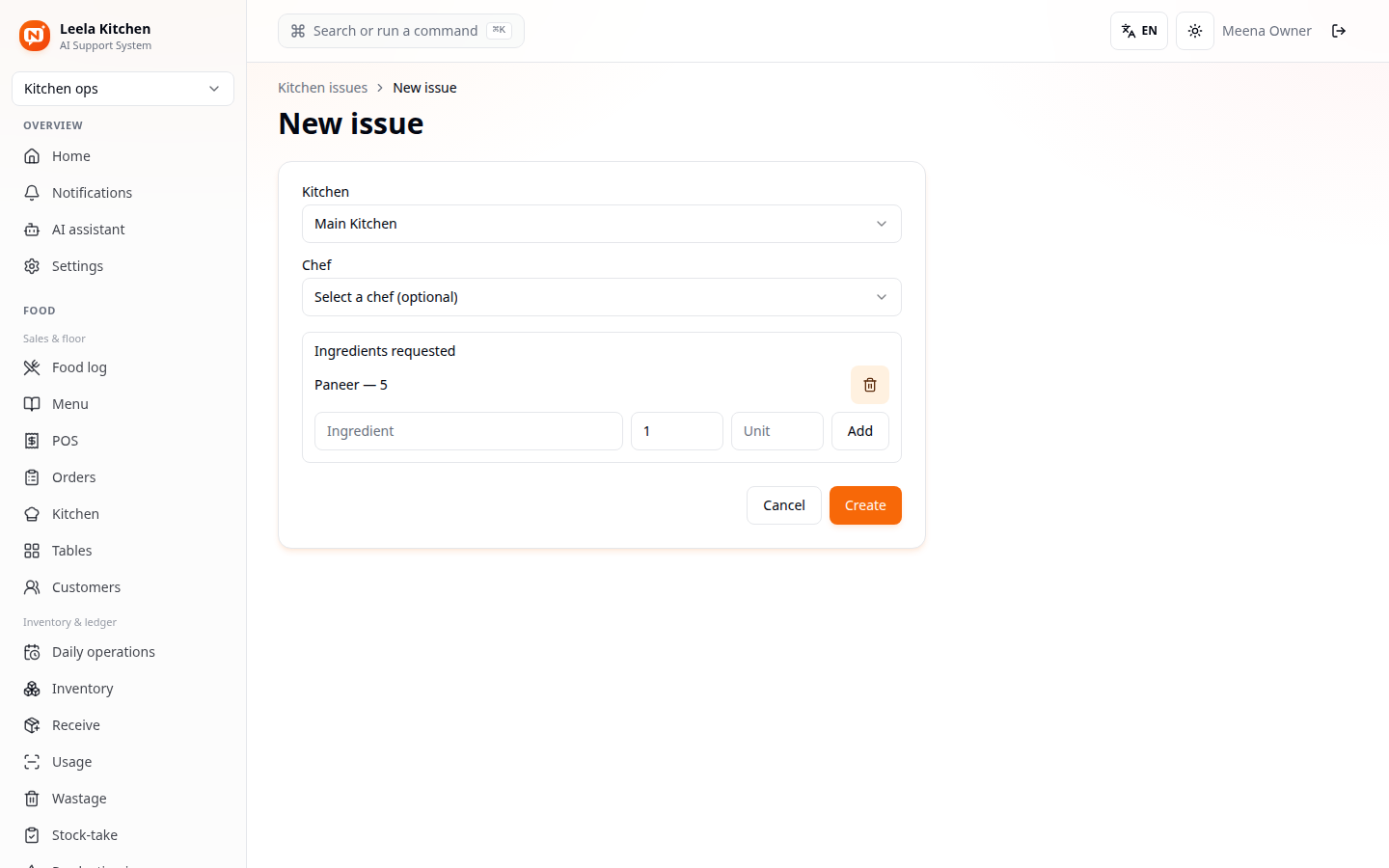Image resolution: width=1389 pixels, height=868 pixels.
Task: Click the Daily operations calendar icon
Action: point(32,652)
